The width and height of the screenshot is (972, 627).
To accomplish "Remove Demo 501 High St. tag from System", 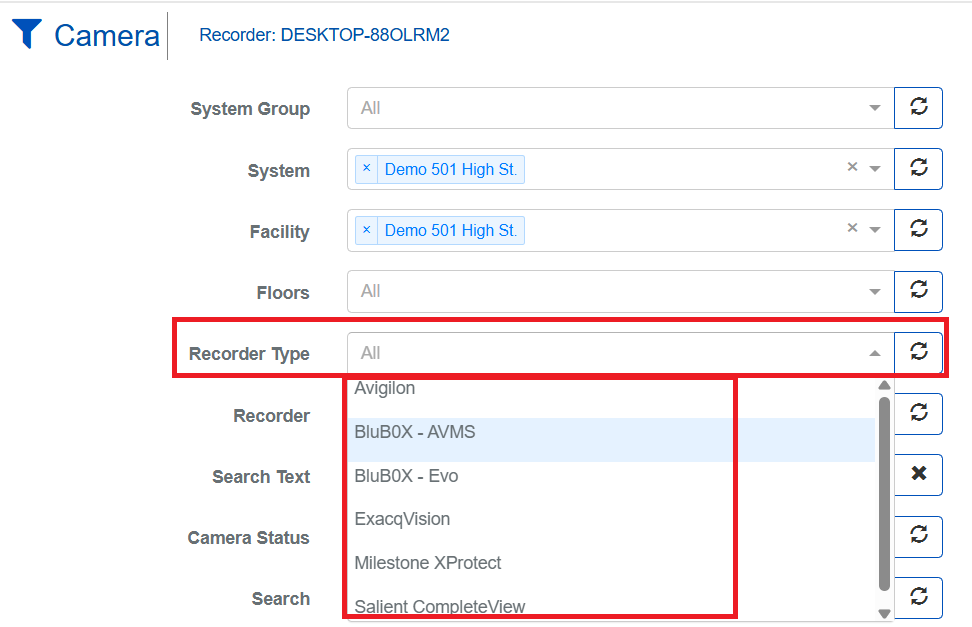I will [366, 169].
